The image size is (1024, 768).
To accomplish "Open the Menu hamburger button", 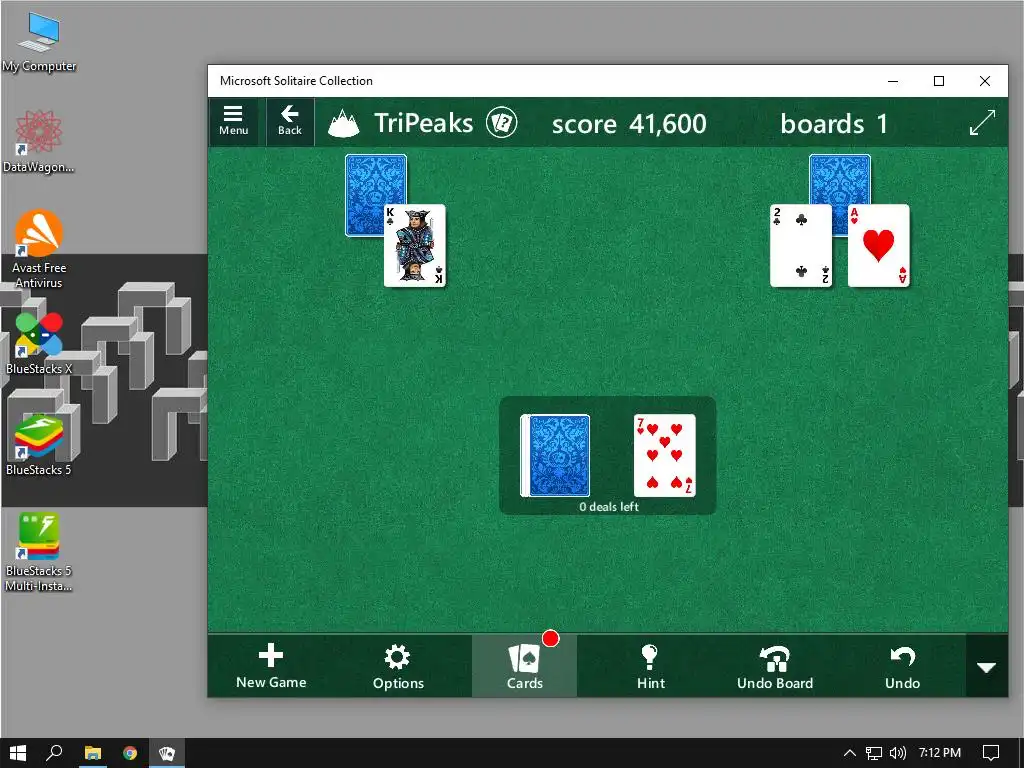I will (x=233, y=121).
